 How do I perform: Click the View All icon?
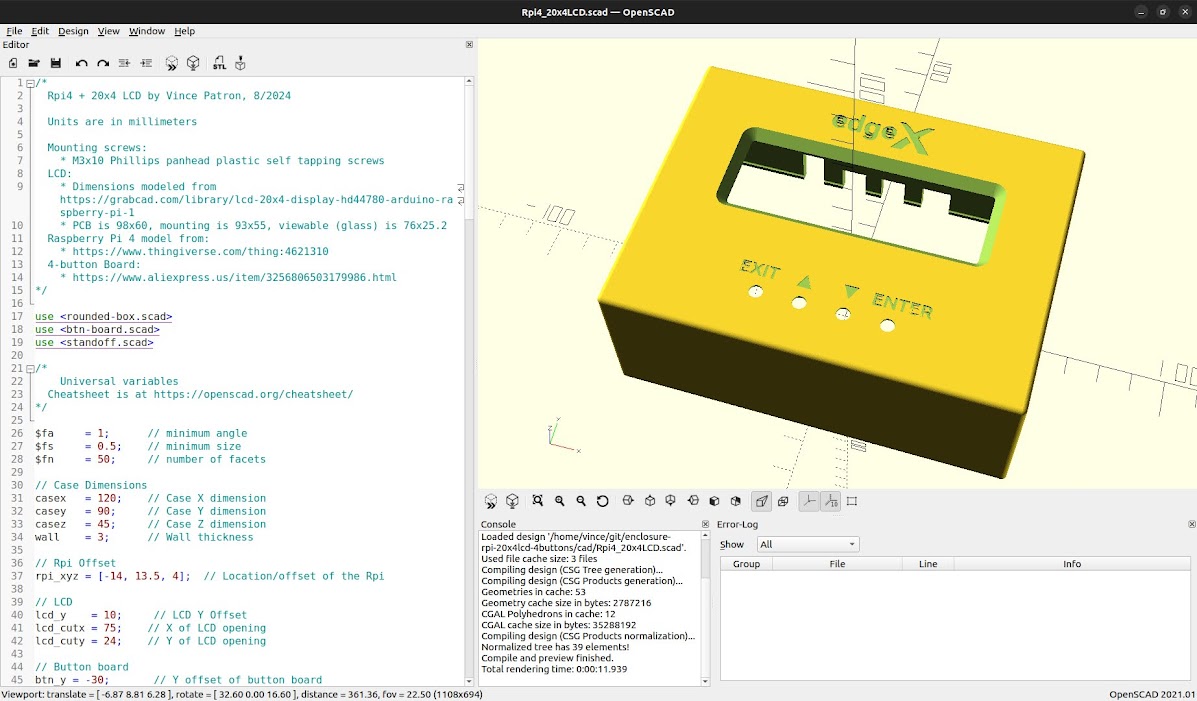coord(538,501)
